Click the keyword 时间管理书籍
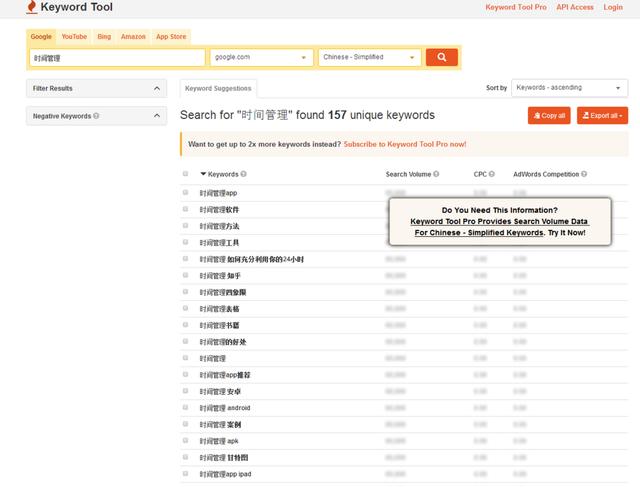 219,325
